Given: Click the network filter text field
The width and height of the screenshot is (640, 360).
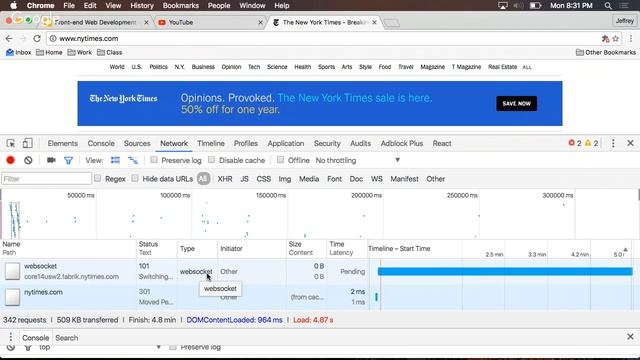Looking at the screenshot, I should pos(46,179).
